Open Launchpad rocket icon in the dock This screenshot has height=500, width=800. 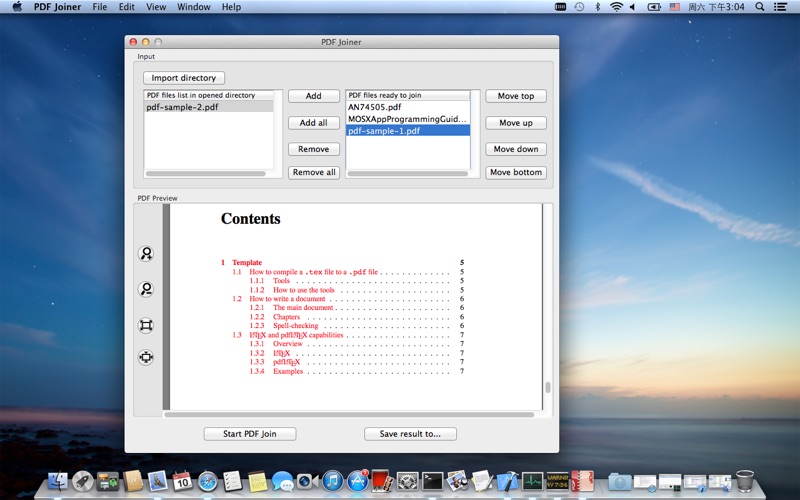pyautogui.click(x=83, y=481)
